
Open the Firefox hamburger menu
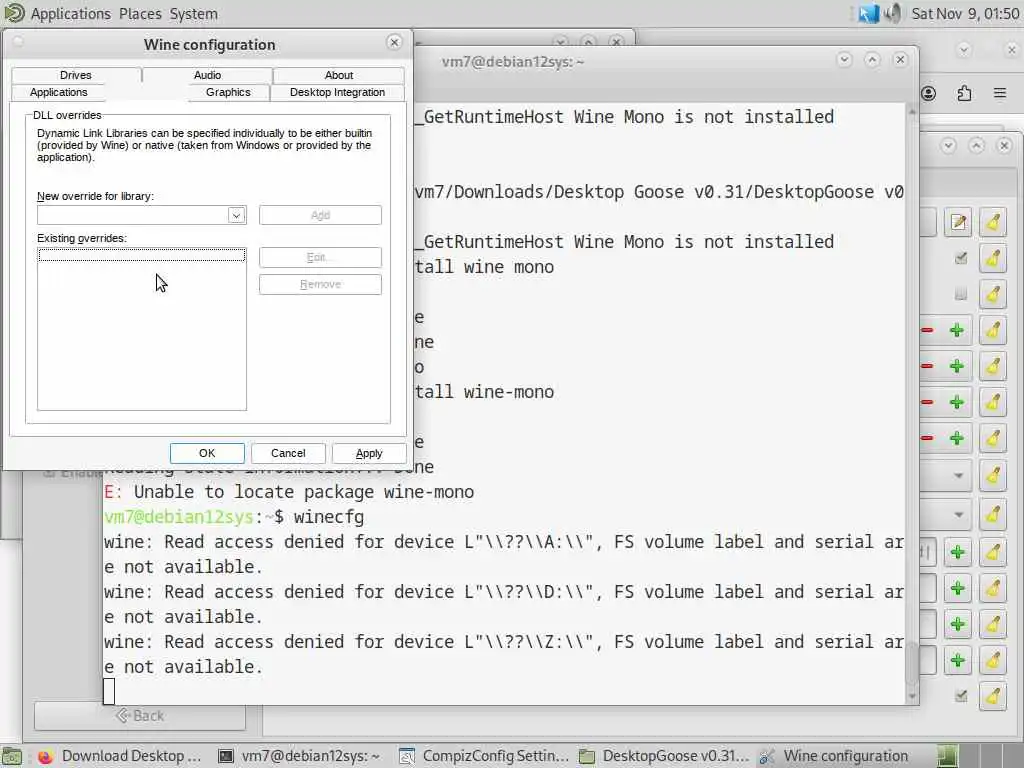pyautogui.click(x=1000, y=93)
